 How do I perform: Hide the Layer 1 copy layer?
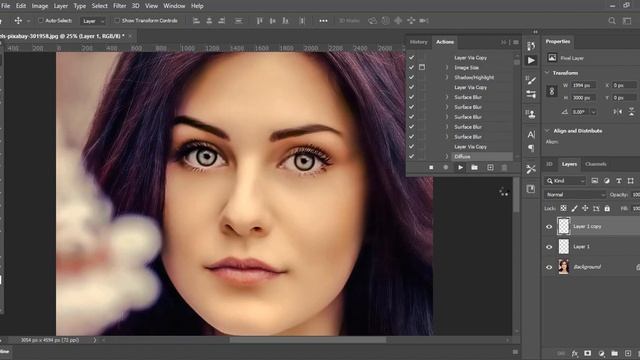[x=549, y=227]
